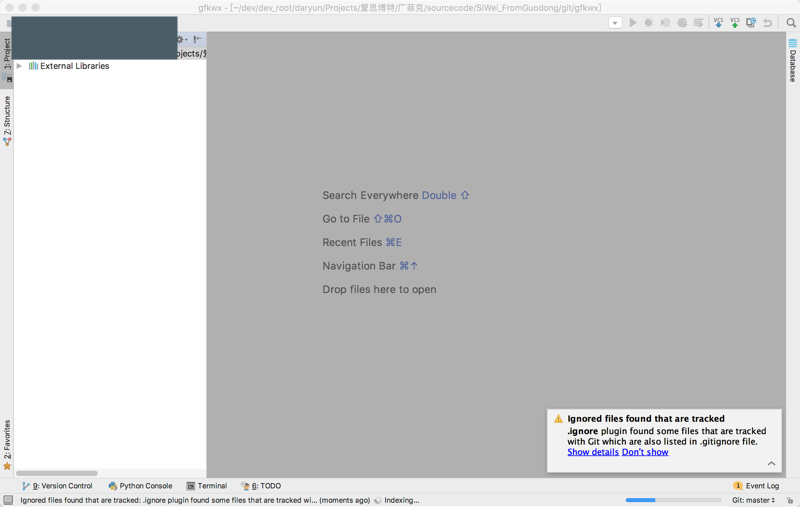Click the Favorites star icon
Image resolution: width=800 pixels, height=507 pixels.
click(7, 466)
